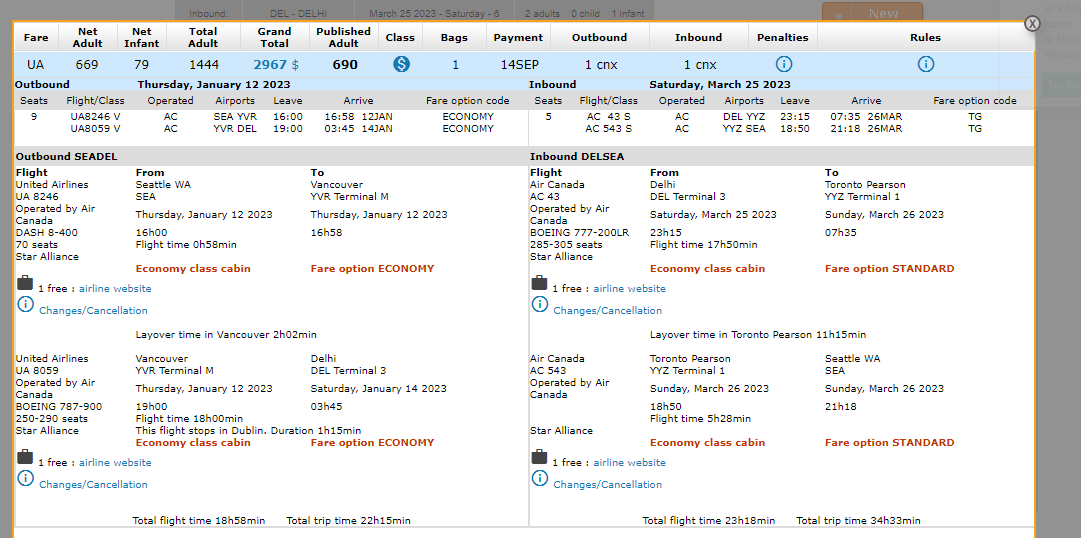This screenshot has width=1081, height=538.
Task: Click info icon beside UA 8246 Changes/Cancellation
Action: click(x=25, y=306)
